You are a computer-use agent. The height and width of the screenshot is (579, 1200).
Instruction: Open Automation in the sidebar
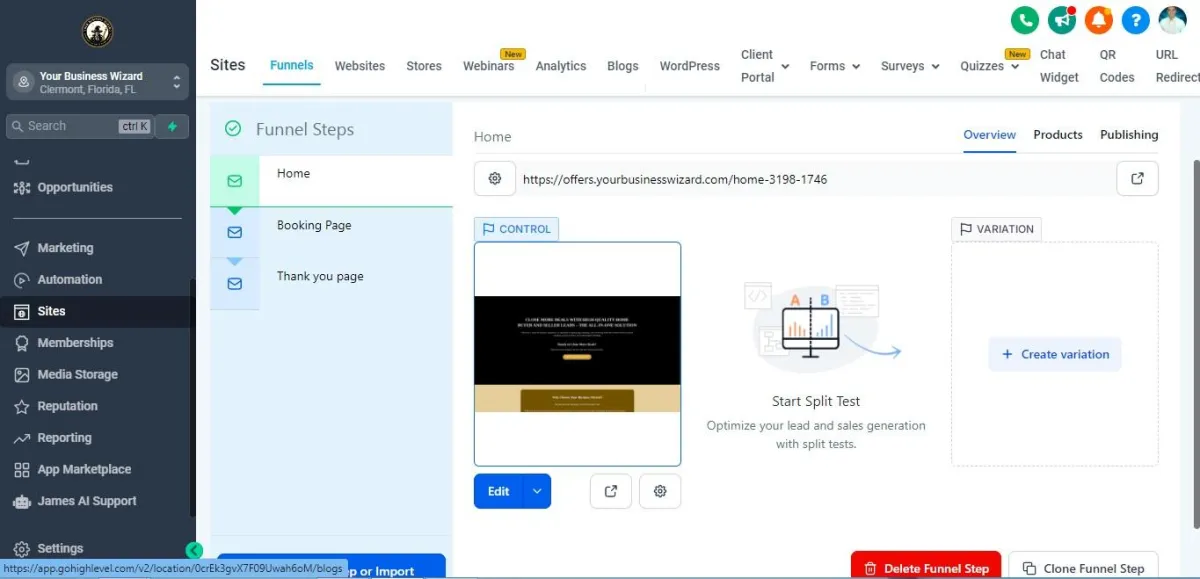70,280
